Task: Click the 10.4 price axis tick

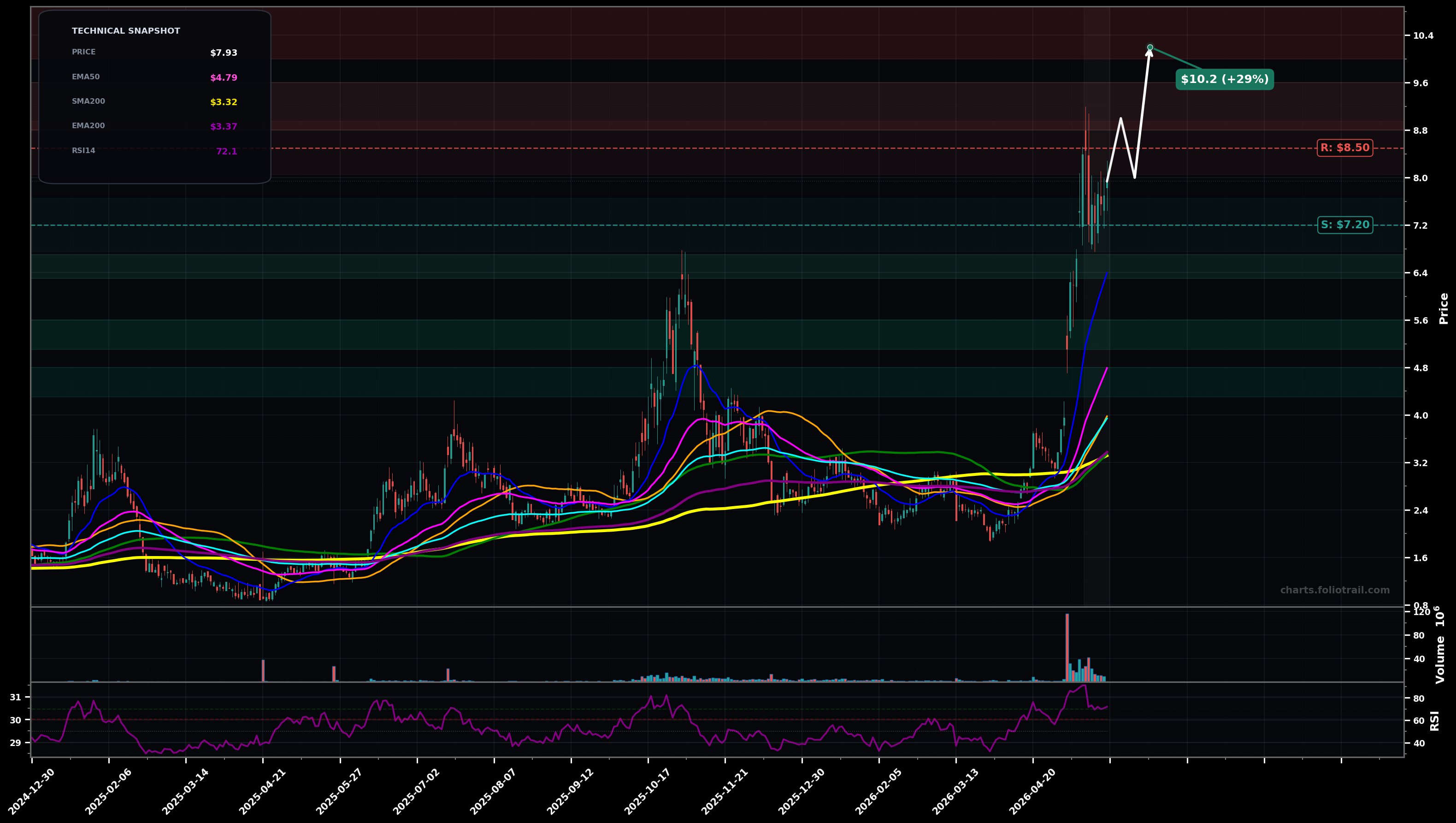Action: point(1423,36)
